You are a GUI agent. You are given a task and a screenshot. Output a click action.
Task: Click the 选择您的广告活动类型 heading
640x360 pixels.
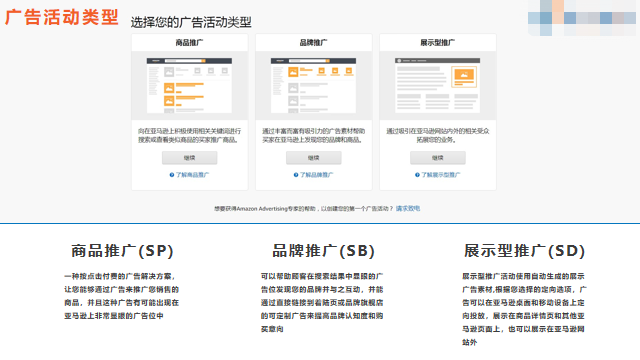coord(191,22)
